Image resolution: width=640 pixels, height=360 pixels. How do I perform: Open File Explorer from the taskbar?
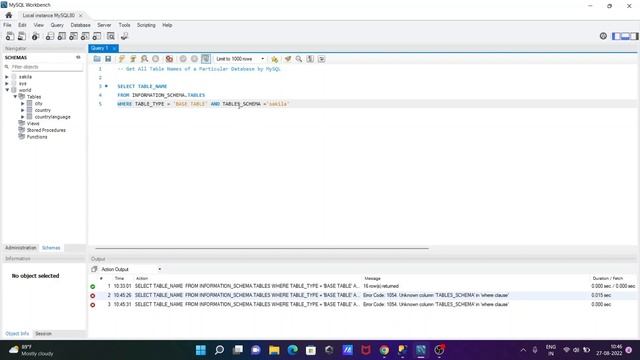click(x=274, y=350)
